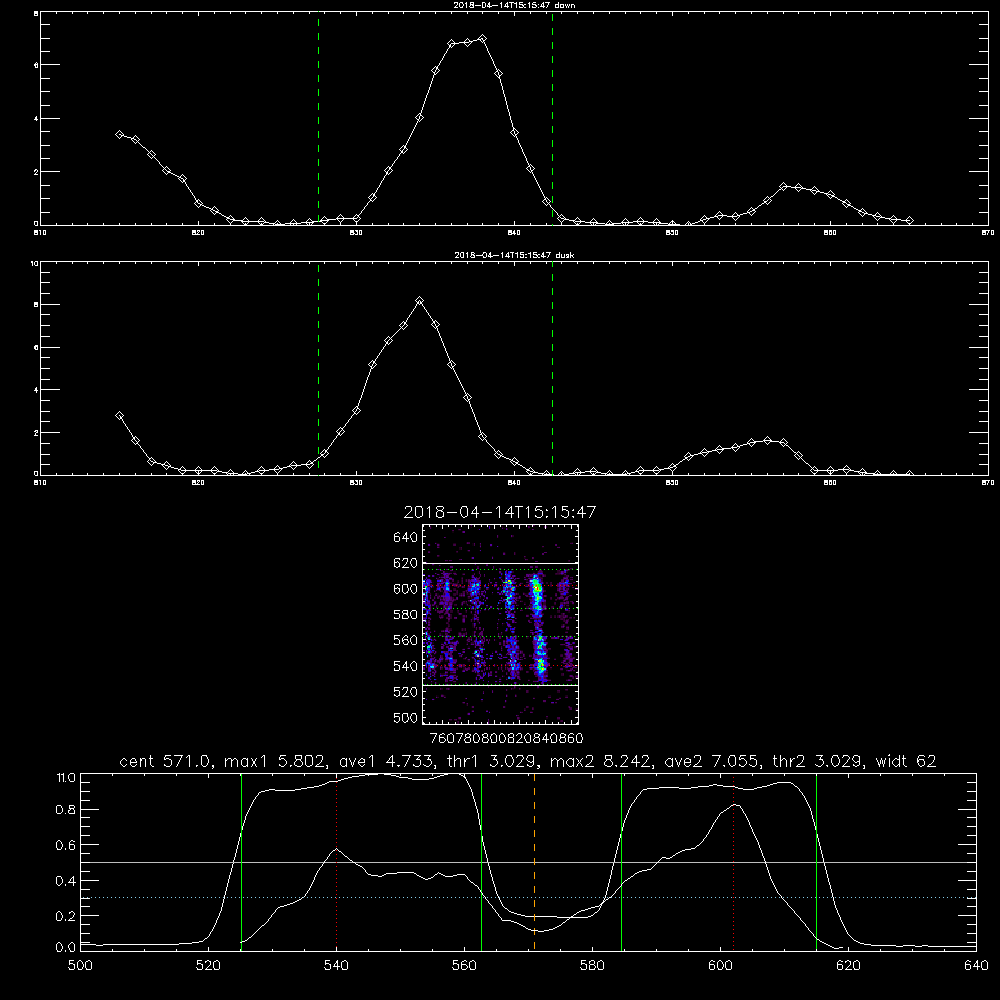Click the green vertical line at 525 in bottom plot
Image resolution: width=1000 pixels, height=1000 pixels.
click(x=241, y=862)
